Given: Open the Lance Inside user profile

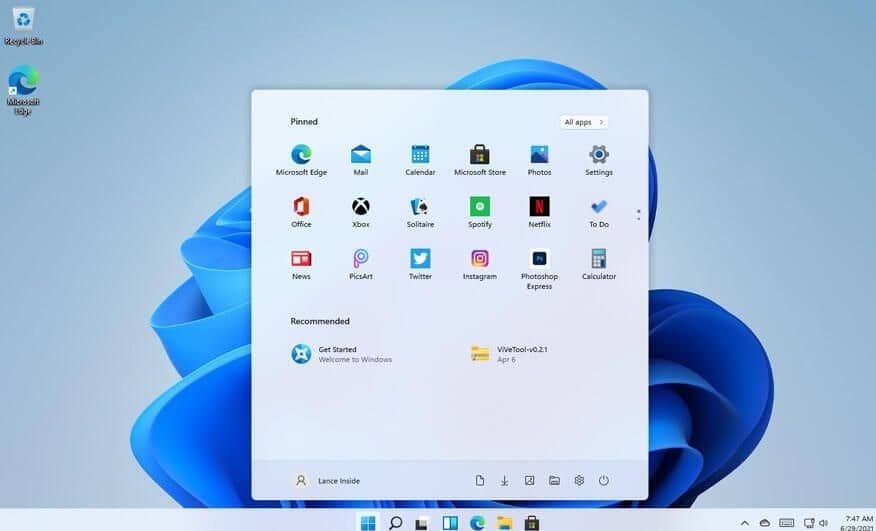Looking at the screenshot, I should 326,481.
